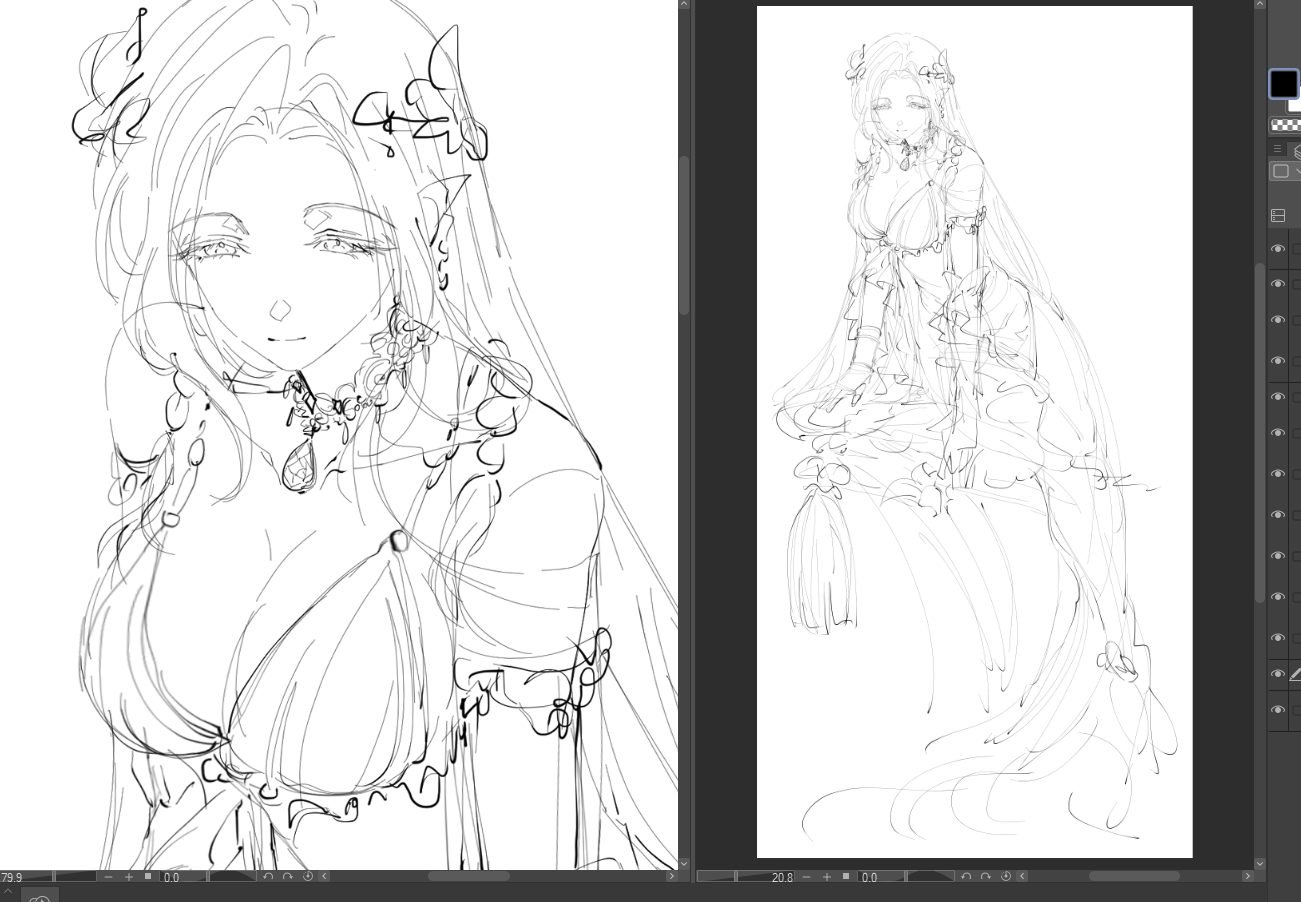The width and height of the screenshot is (1301, 902).
Task: Select the black main color swatch
Action: [x=1283, y=84]
